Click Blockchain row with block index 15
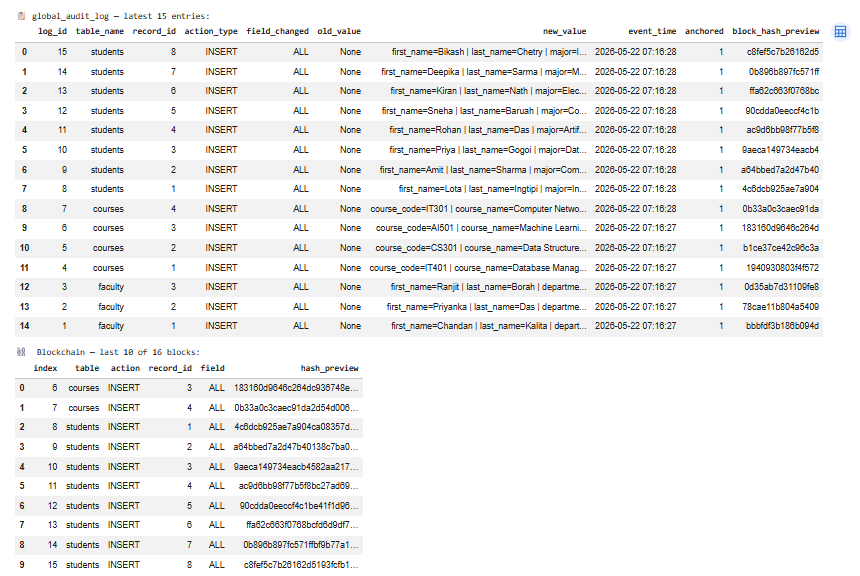Image resolution: width=860 pixels, height=576 pixels. tap(189, 564)
